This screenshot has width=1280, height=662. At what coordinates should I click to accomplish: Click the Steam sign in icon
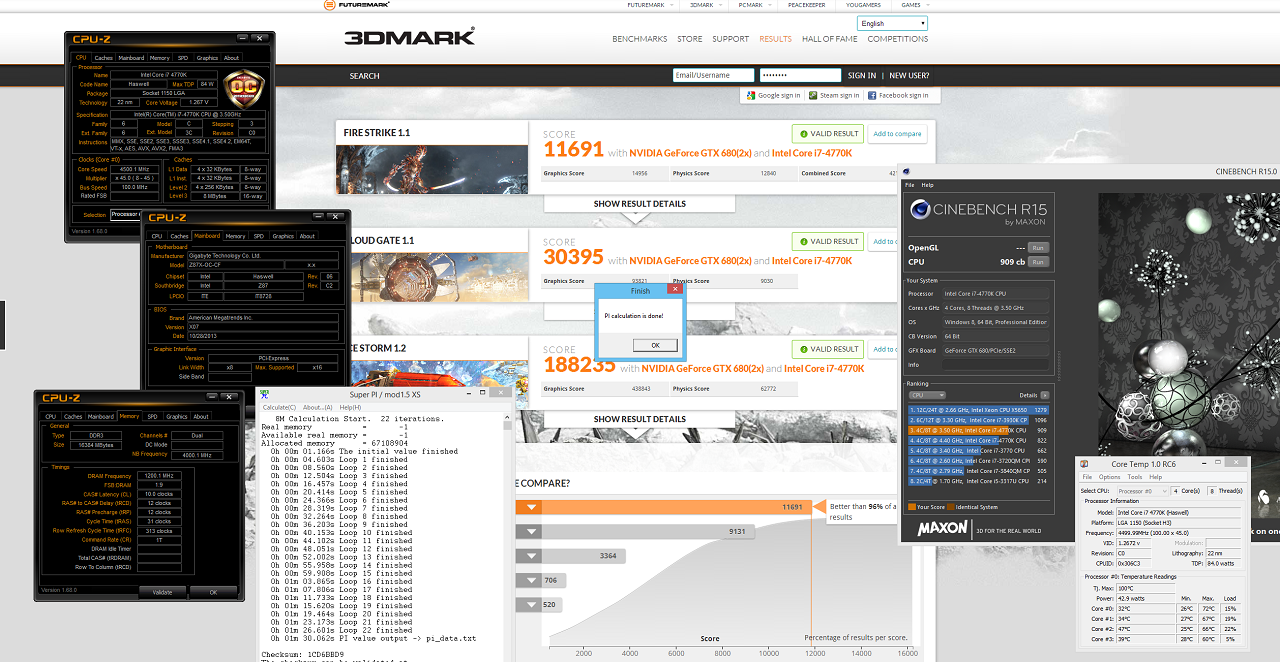click(x=814, y=95)
